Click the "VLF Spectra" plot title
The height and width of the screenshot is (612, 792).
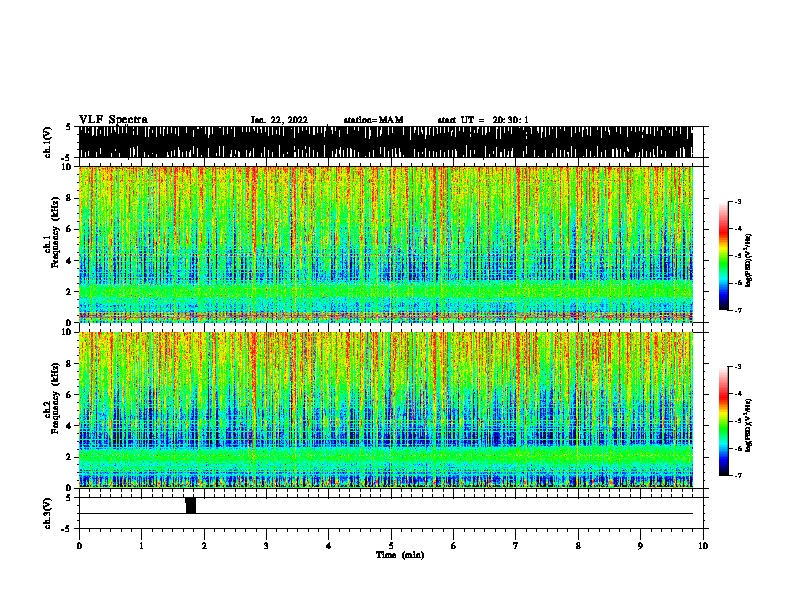tap(113, 120)
